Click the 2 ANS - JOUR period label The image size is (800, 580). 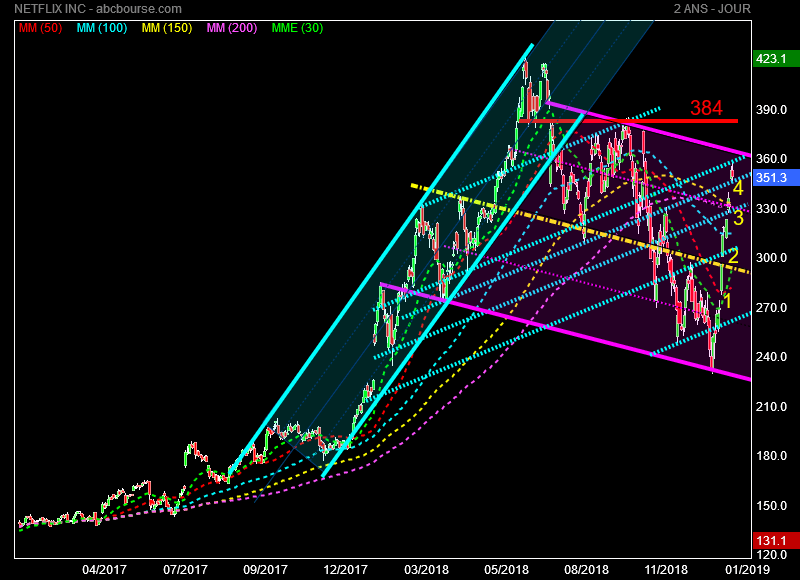(x=712, y=9)
